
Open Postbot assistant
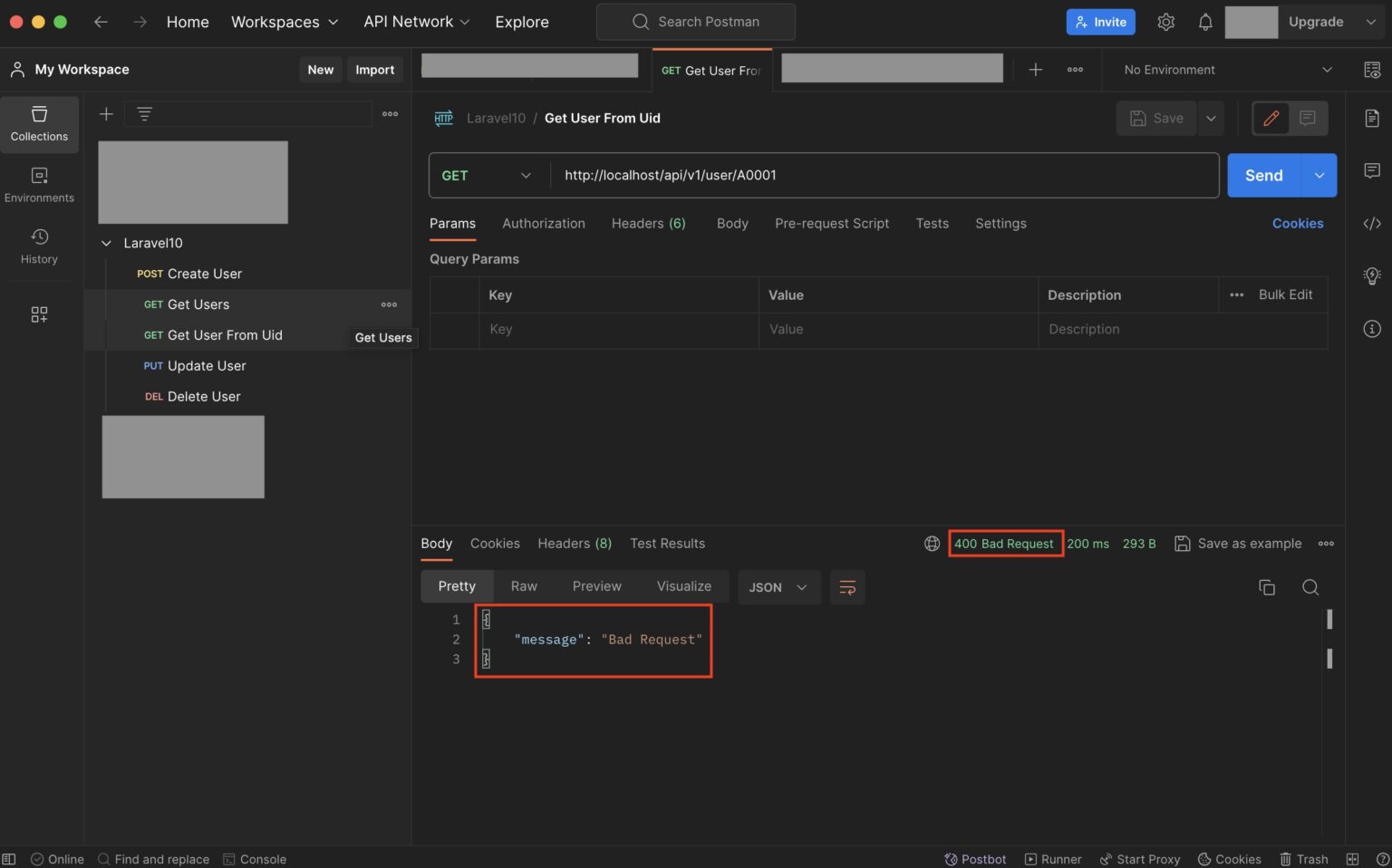pyautogui.click(x=975, y=858)
